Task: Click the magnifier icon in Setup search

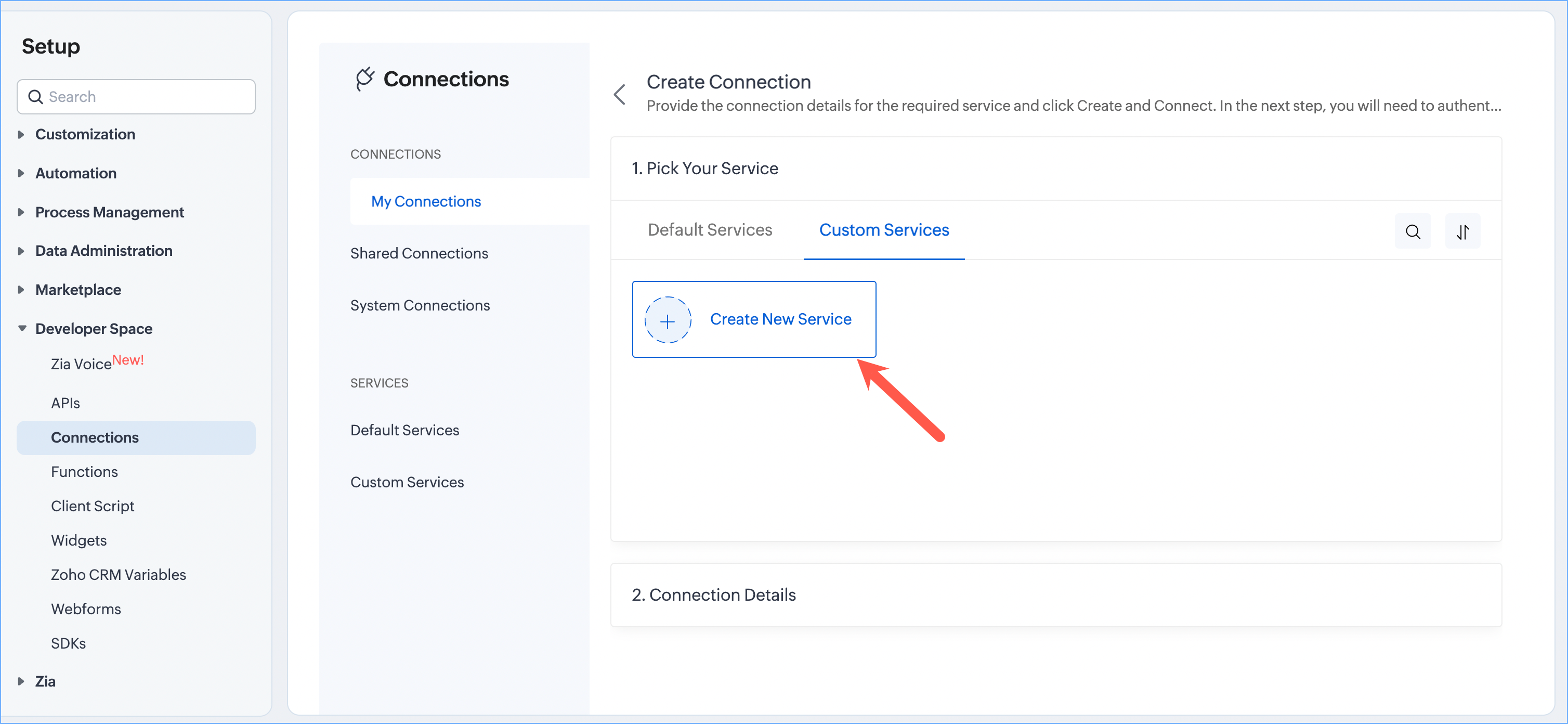Action: [x=36, y=97]
